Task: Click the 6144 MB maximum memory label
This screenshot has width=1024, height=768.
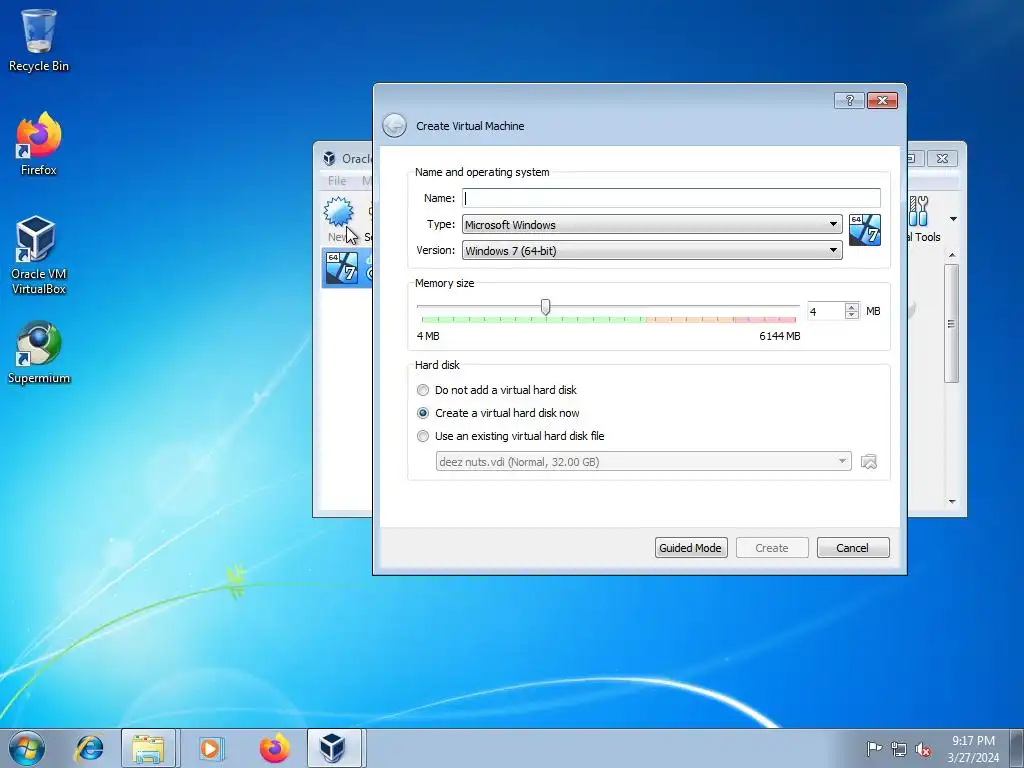Action: pyautogui.click(x=780, y=336)
